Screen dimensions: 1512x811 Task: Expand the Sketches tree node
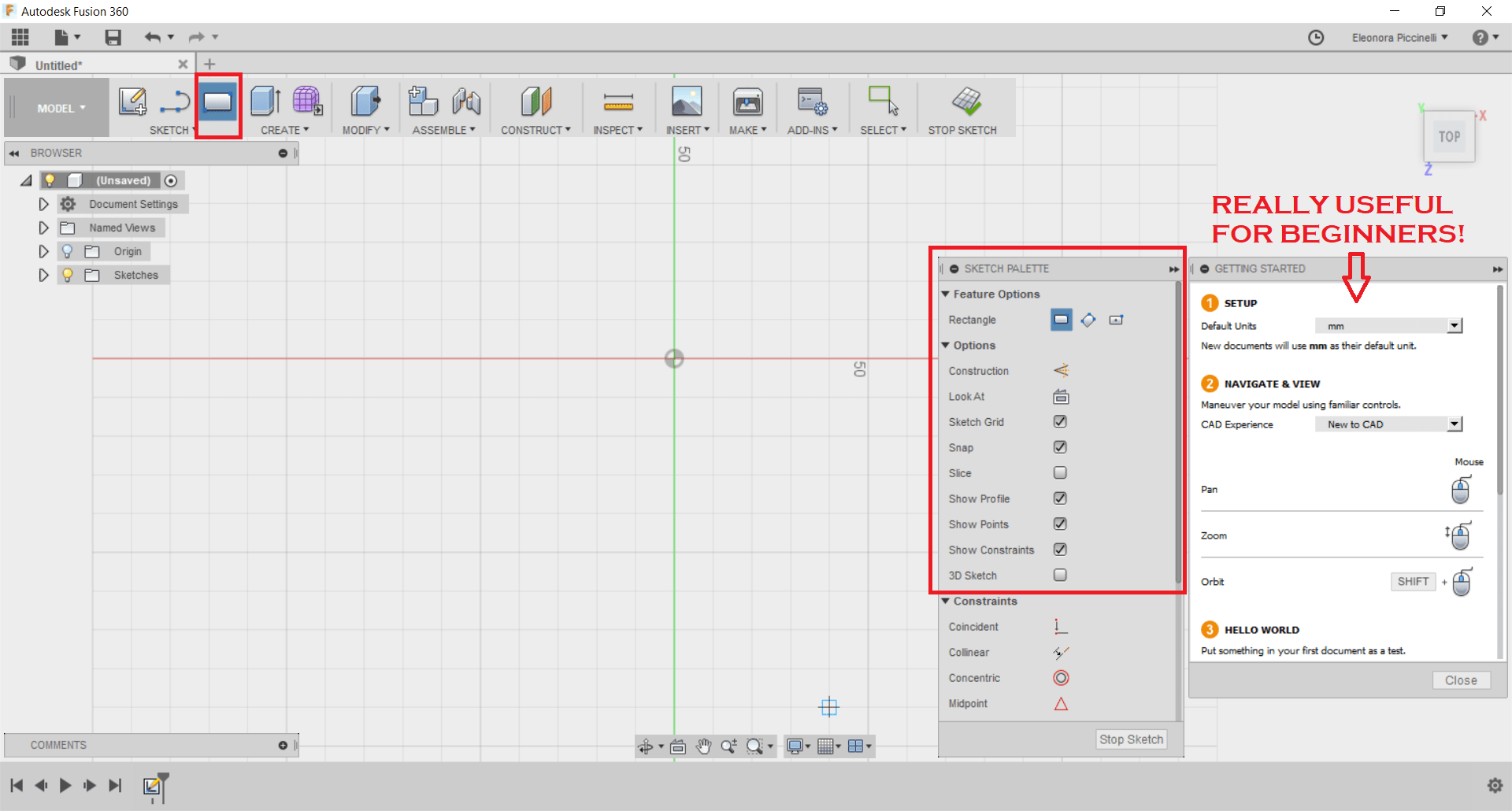(x=43, y=275)
